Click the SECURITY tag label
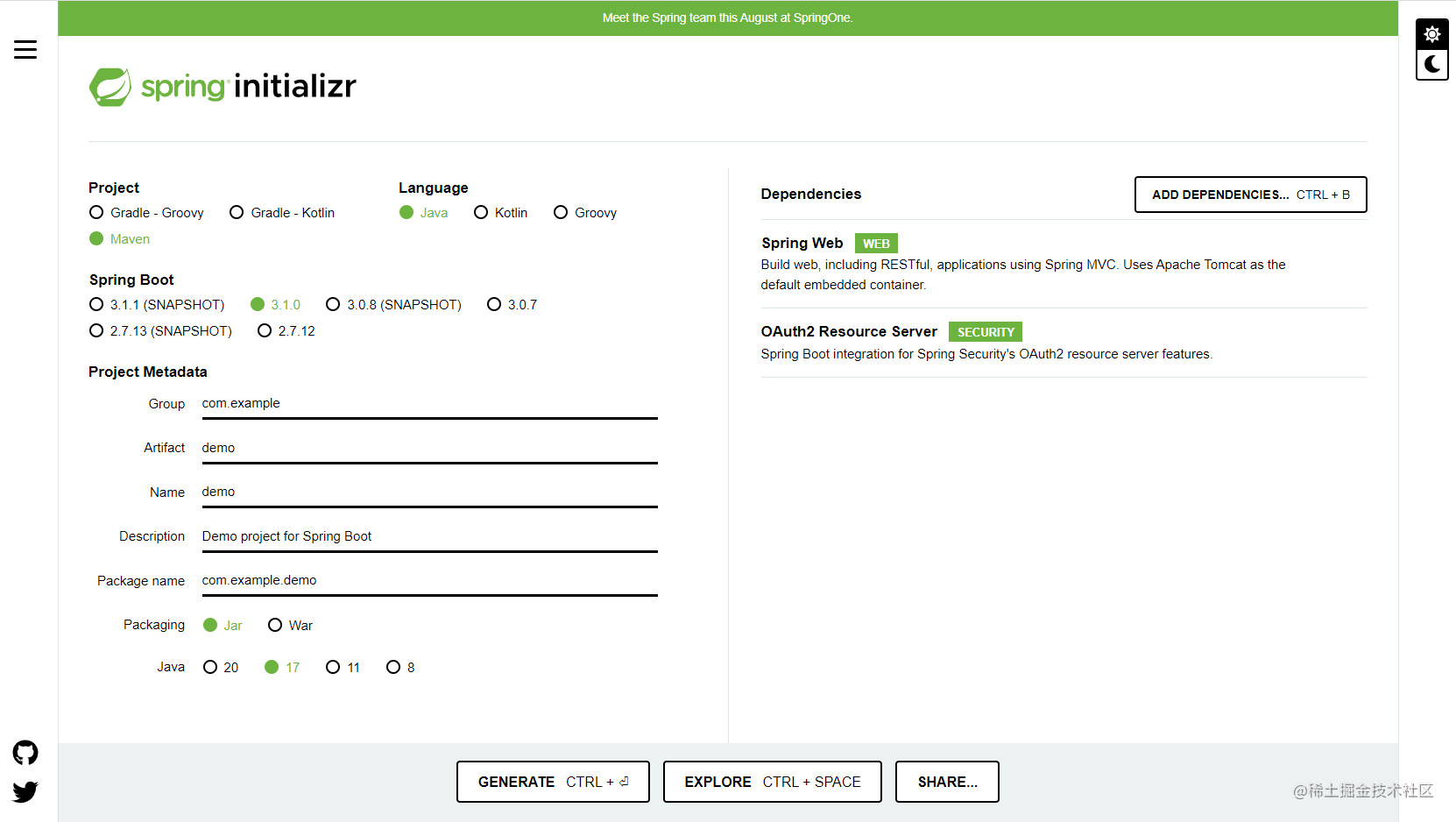 986,332
